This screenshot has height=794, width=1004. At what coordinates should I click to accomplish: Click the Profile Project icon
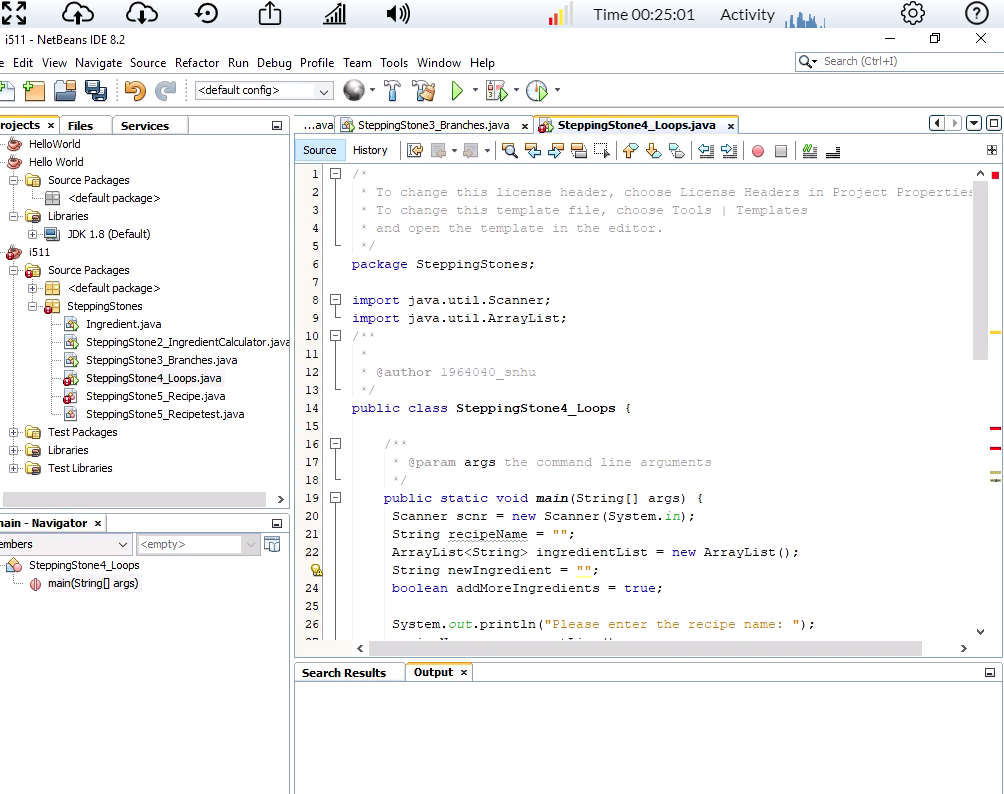pos(537,91)
